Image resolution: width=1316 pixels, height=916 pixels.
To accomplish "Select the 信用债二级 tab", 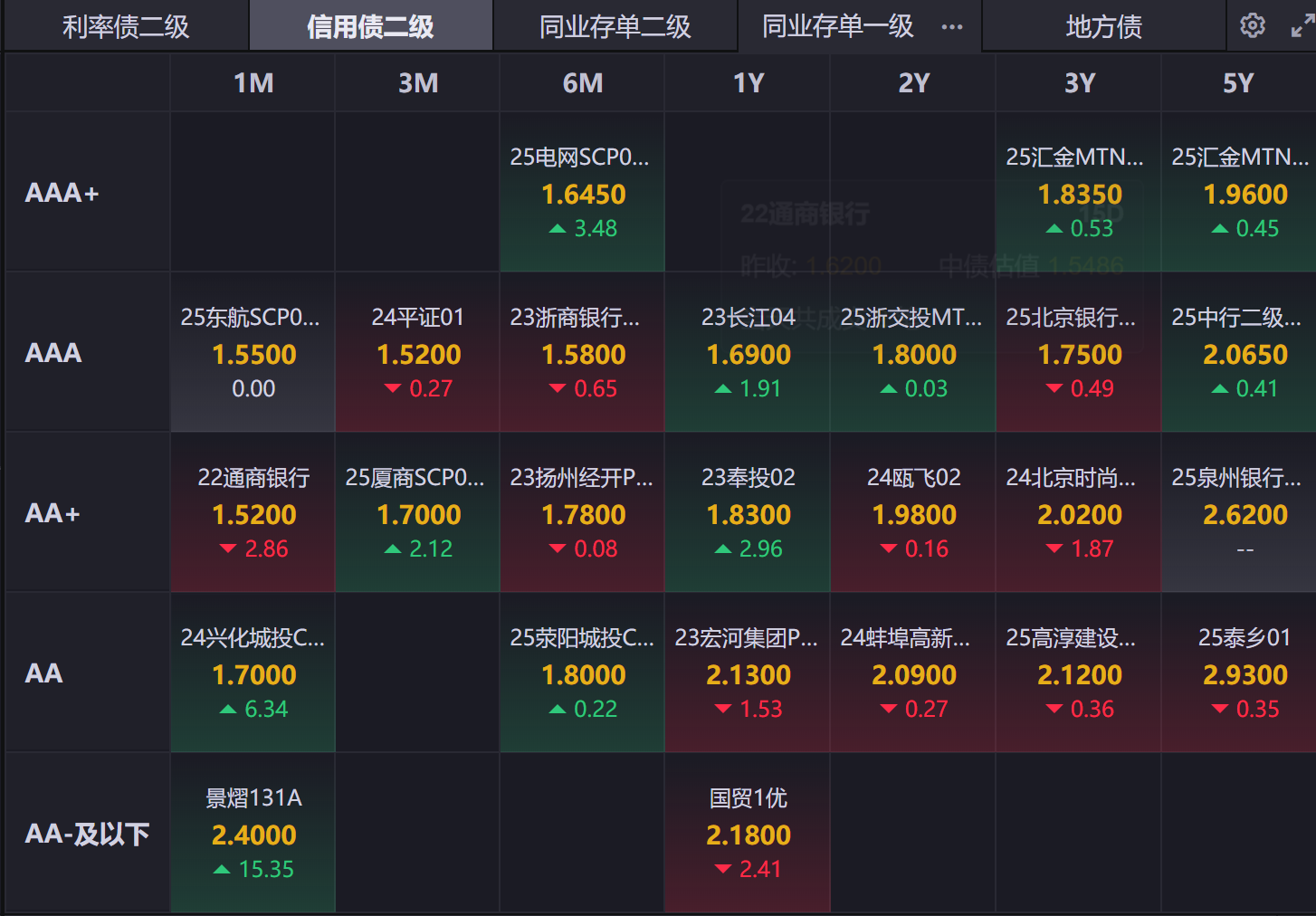I will [x=370, y=27].
